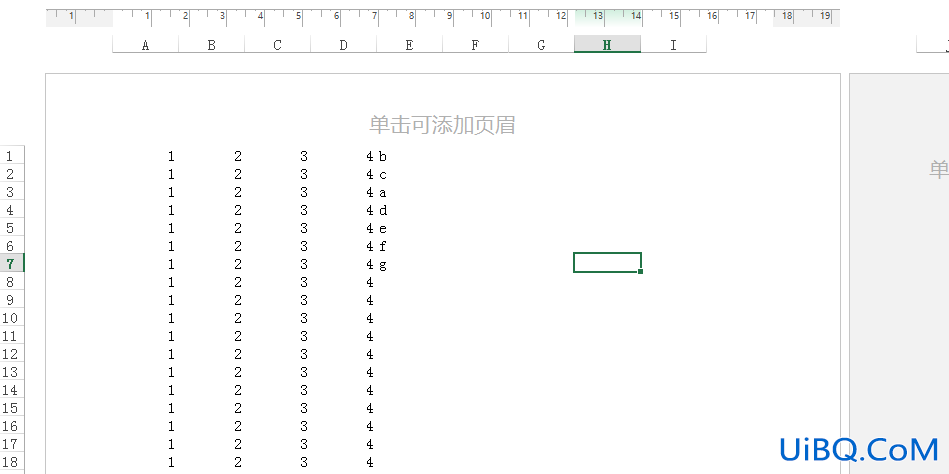Select row 17 header
This screenshot has width=949, height=474.
click(x=12, y=444)
